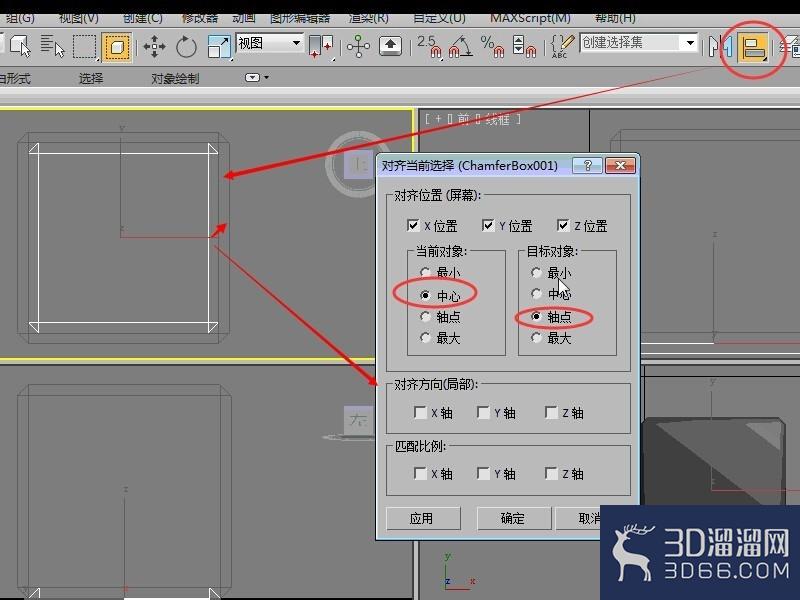
Task: Toggle the 2.5D Snaps icon
Action: [430, 46]
